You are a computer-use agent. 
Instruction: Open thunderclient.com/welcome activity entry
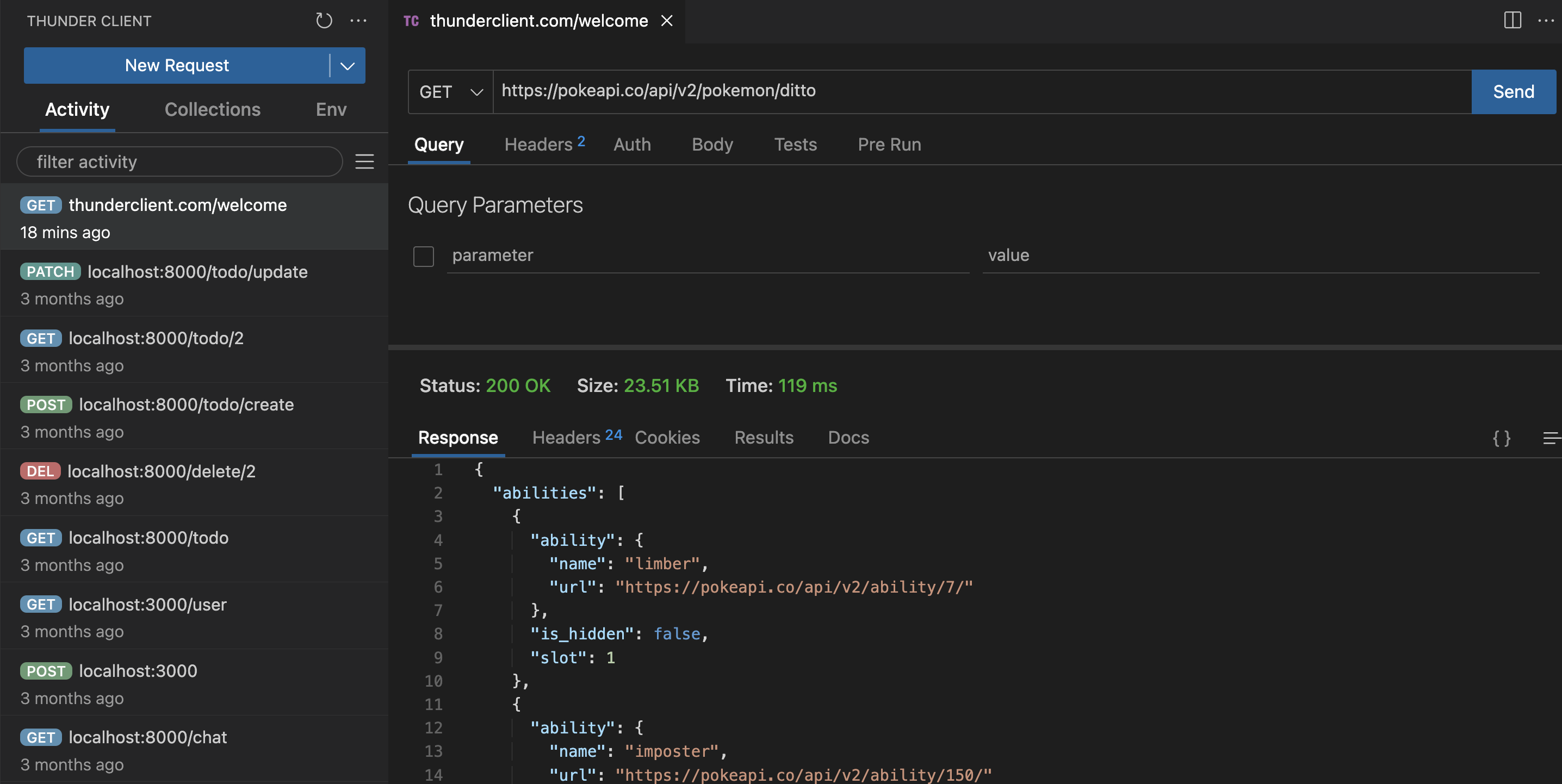coord(194,217)
